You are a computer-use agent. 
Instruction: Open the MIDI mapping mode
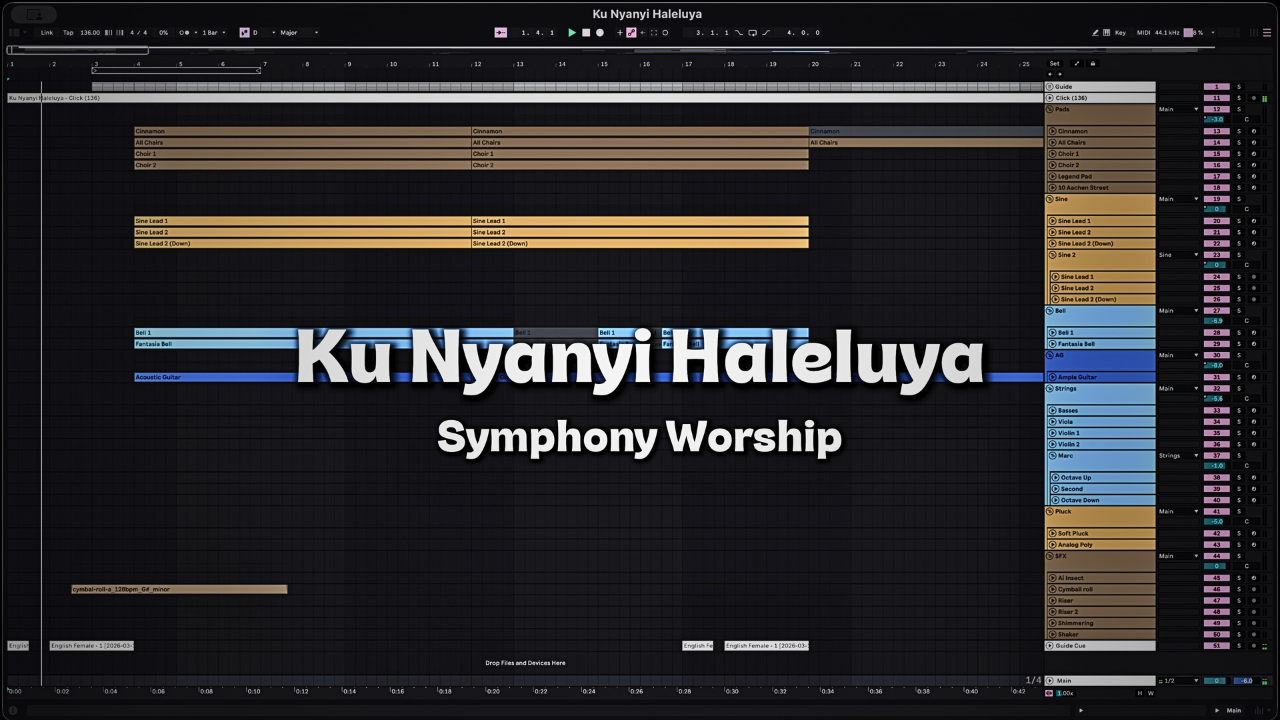click(x=1144, y=33)
